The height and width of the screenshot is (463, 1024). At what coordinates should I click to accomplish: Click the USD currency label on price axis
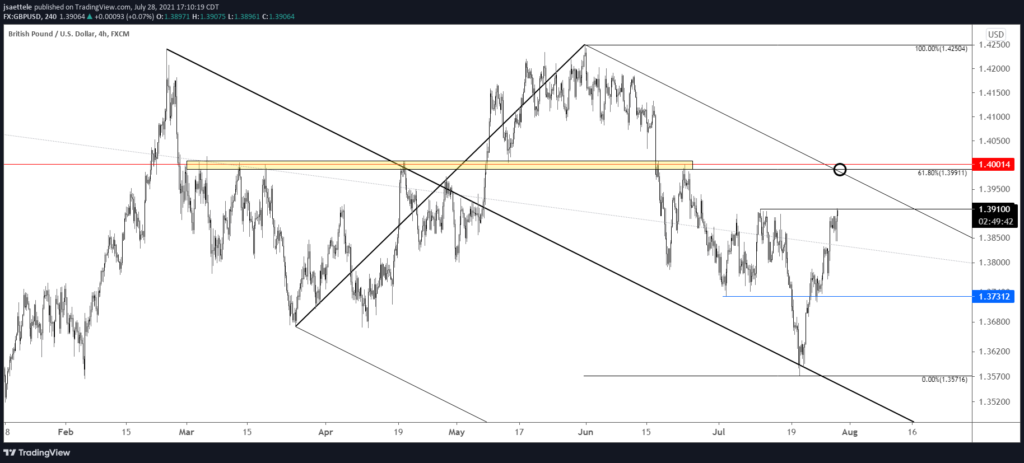(996, 34)
